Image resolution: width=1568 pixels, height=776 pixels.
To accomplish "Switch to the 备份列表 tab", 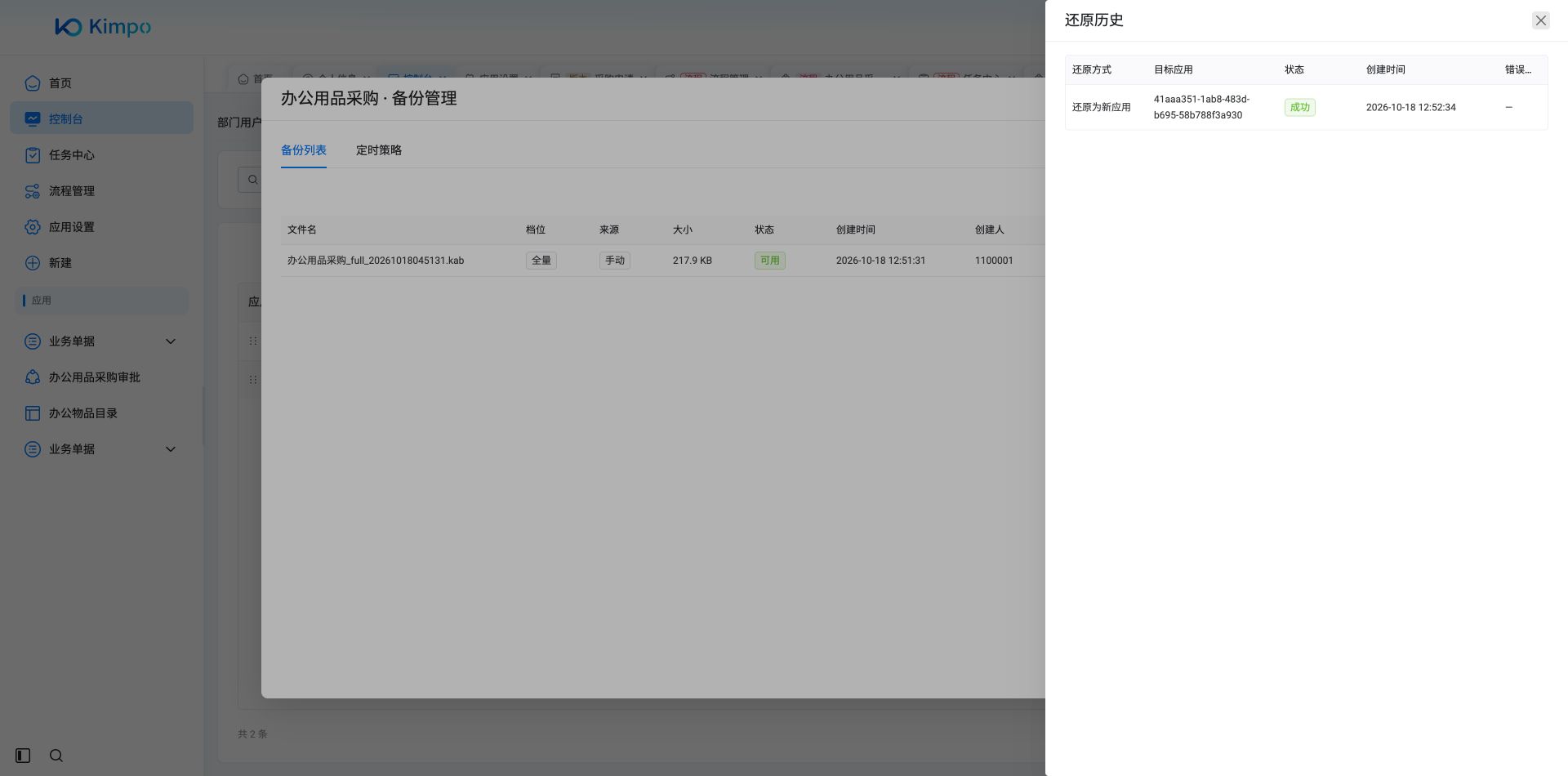I will [304, 150].
